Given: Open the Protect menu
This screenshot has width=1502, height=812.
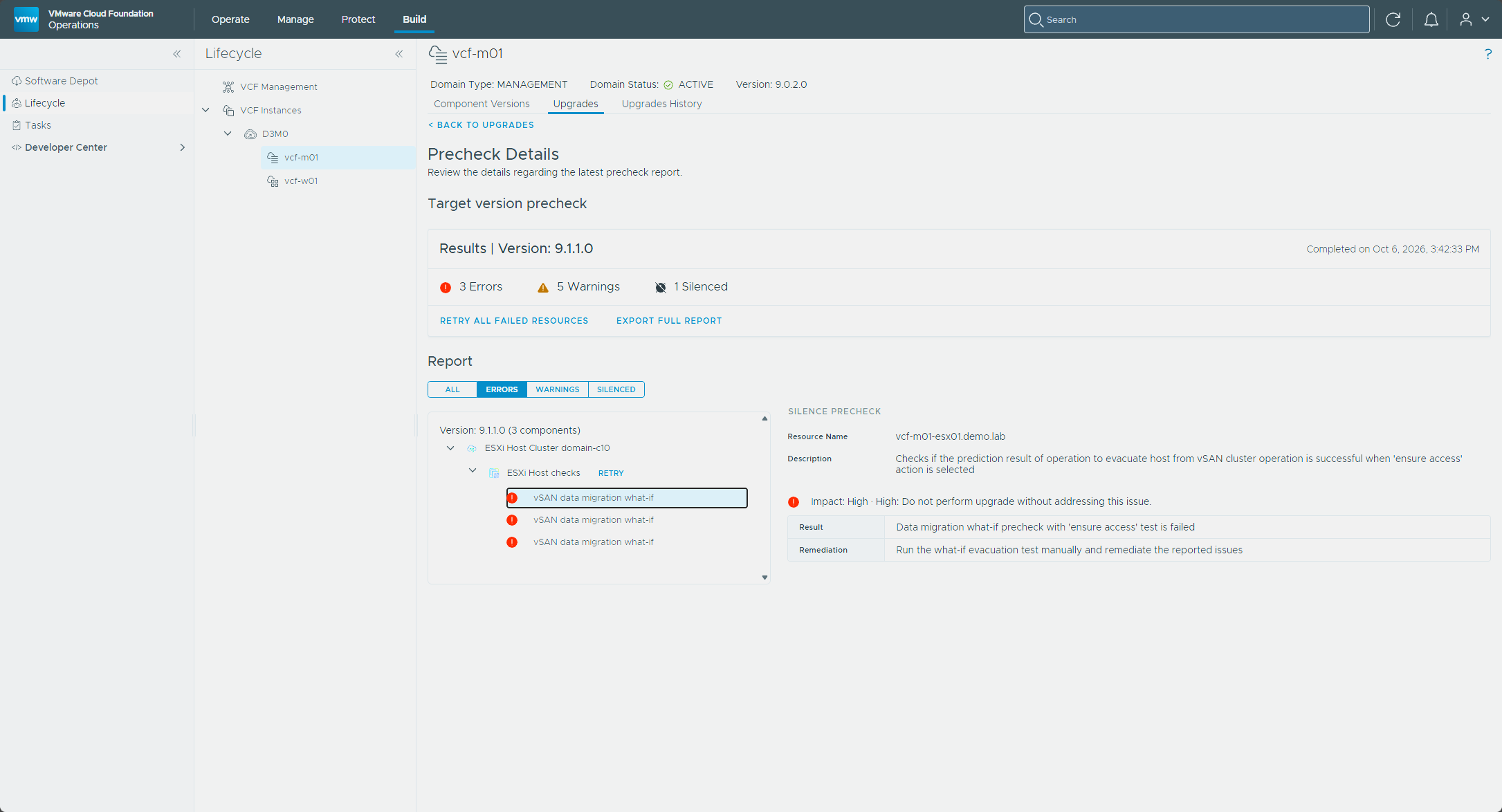Looking at the screenshot, I should (x=358, y=19).
